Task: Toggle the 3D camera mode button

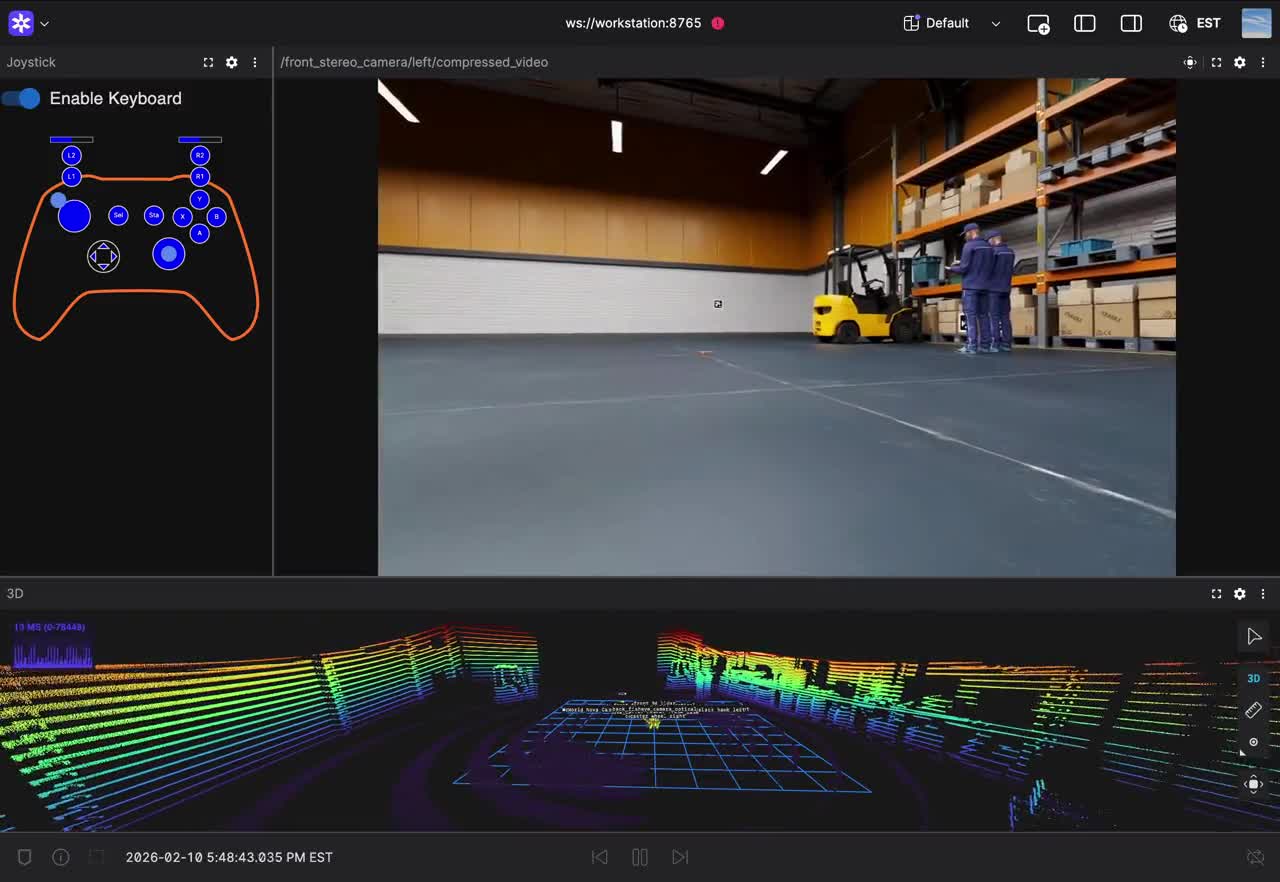Action: [x=1253, y=678]
